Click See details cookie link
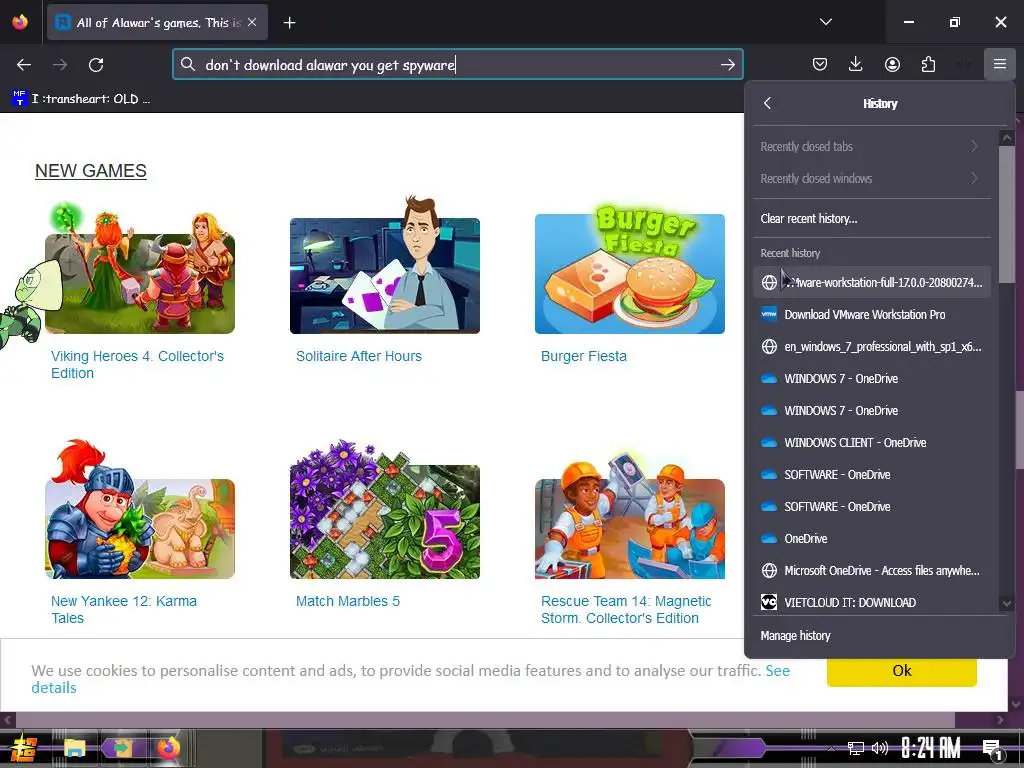1024x768 pixels. click(x=778, y=671)
